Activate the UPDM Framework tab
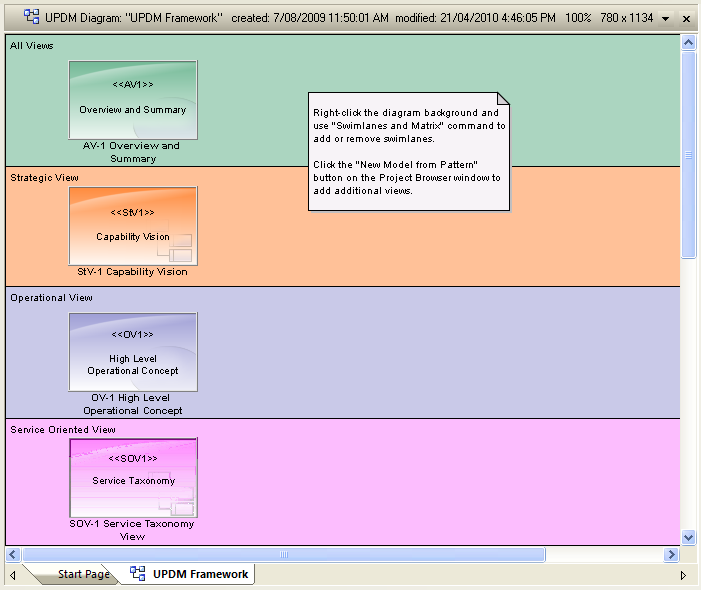Screen dimensions: 701x590 [x=200, y=574]
